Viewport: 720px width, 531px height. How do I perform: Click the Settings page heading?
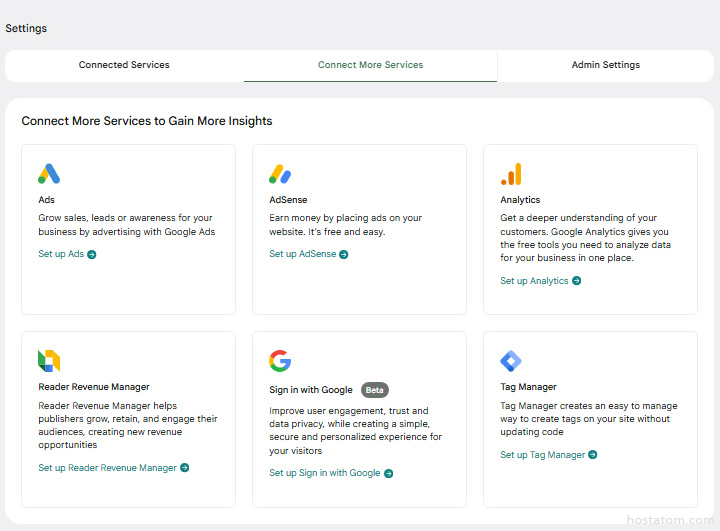(x=26, y=28)
